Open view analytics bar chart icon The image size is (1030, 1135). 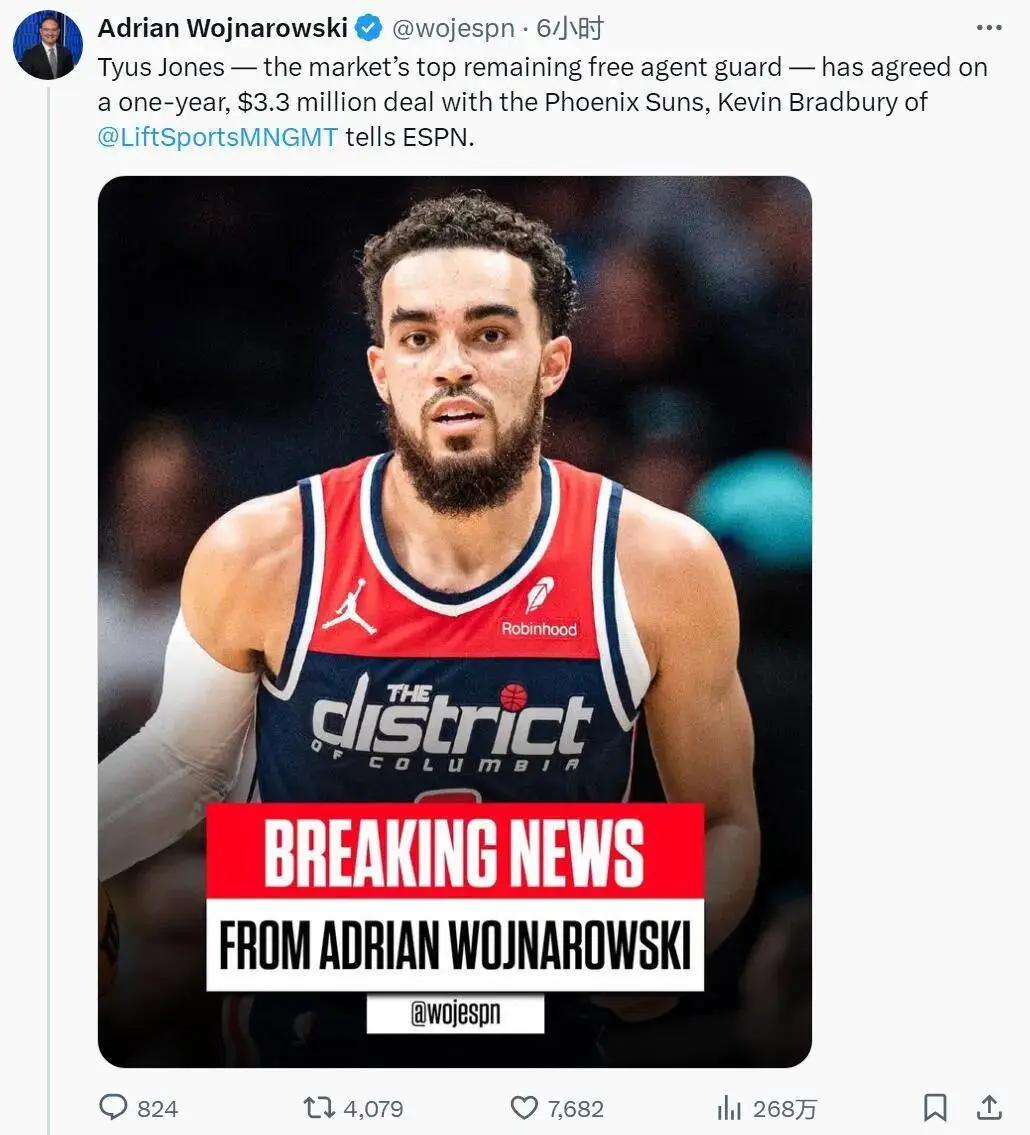point(729,1108)
